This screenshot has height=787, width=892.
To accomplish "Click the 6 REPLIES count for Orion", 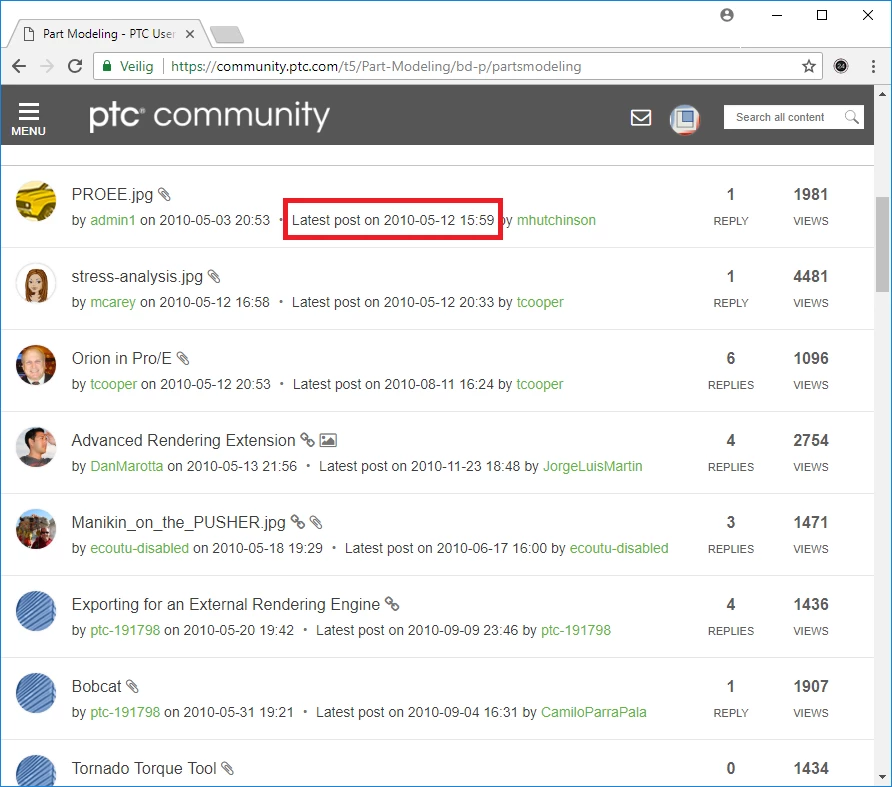I will [x=730, y=369].
